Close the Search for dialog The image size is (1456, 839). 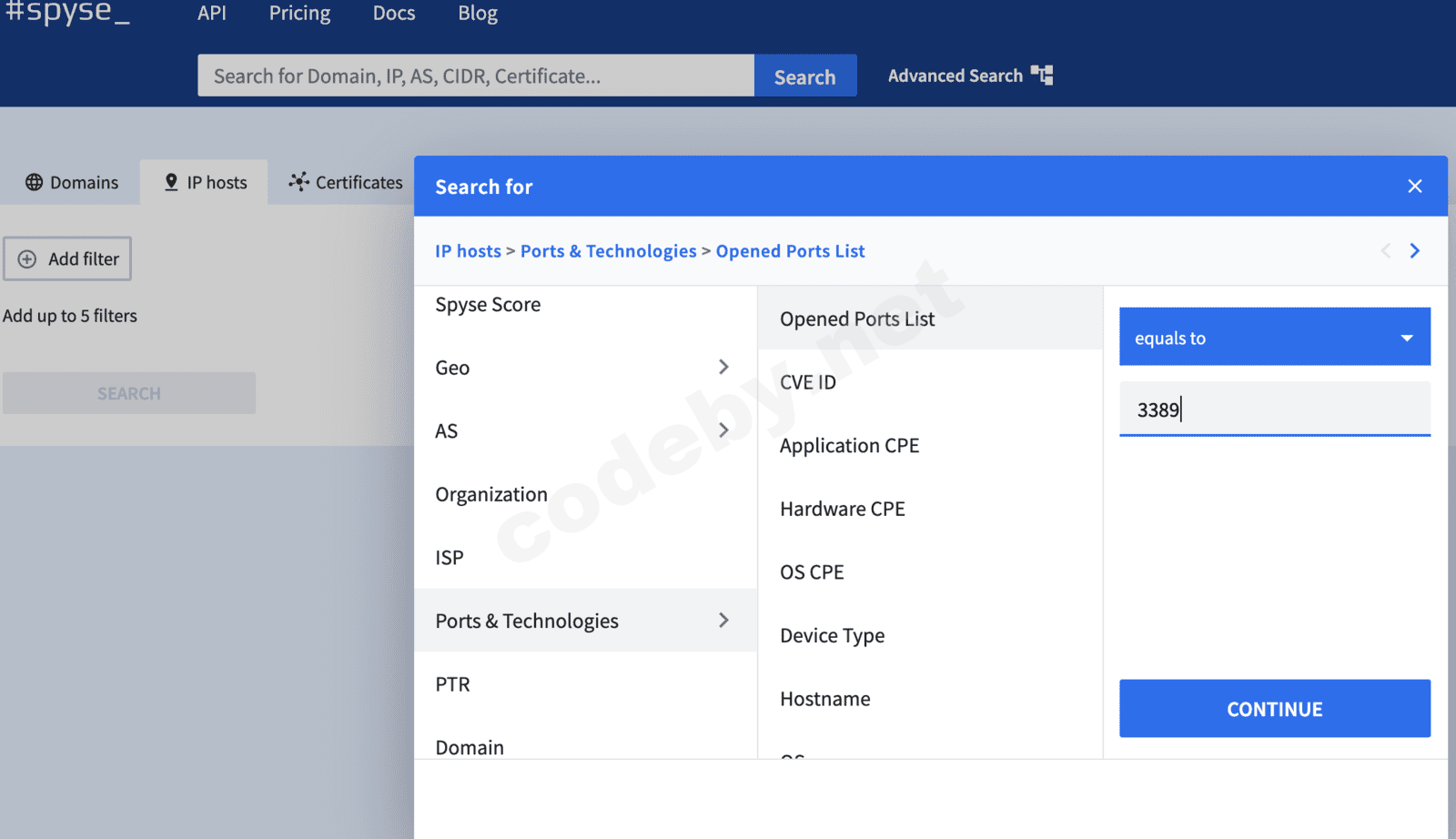pyautogui.click(x=1415, y=186)
